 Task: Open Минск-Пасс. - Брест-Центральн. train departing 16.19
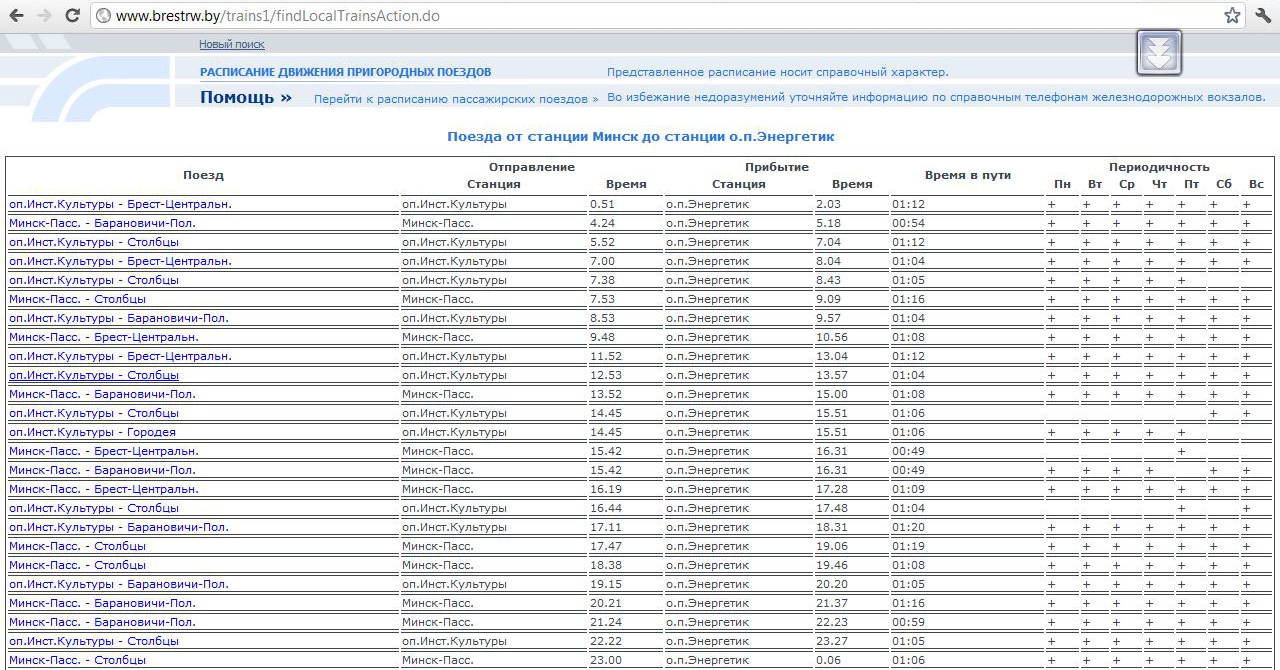click(104, 489)
